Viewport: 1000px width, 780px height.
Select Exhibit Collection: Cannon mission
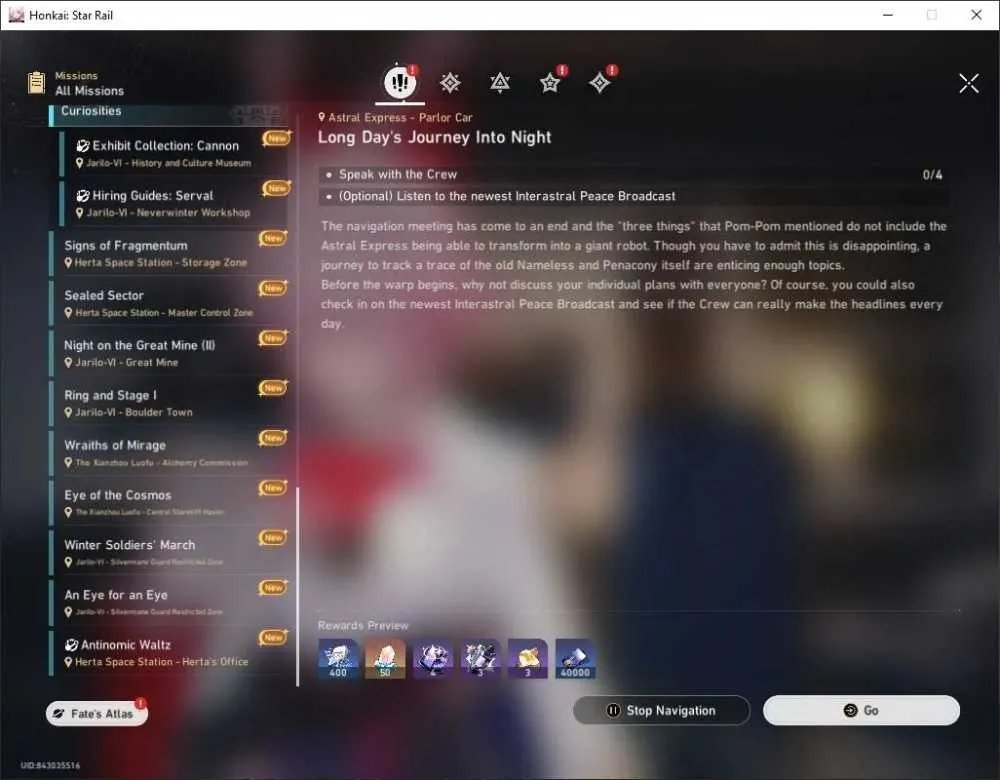173,153
